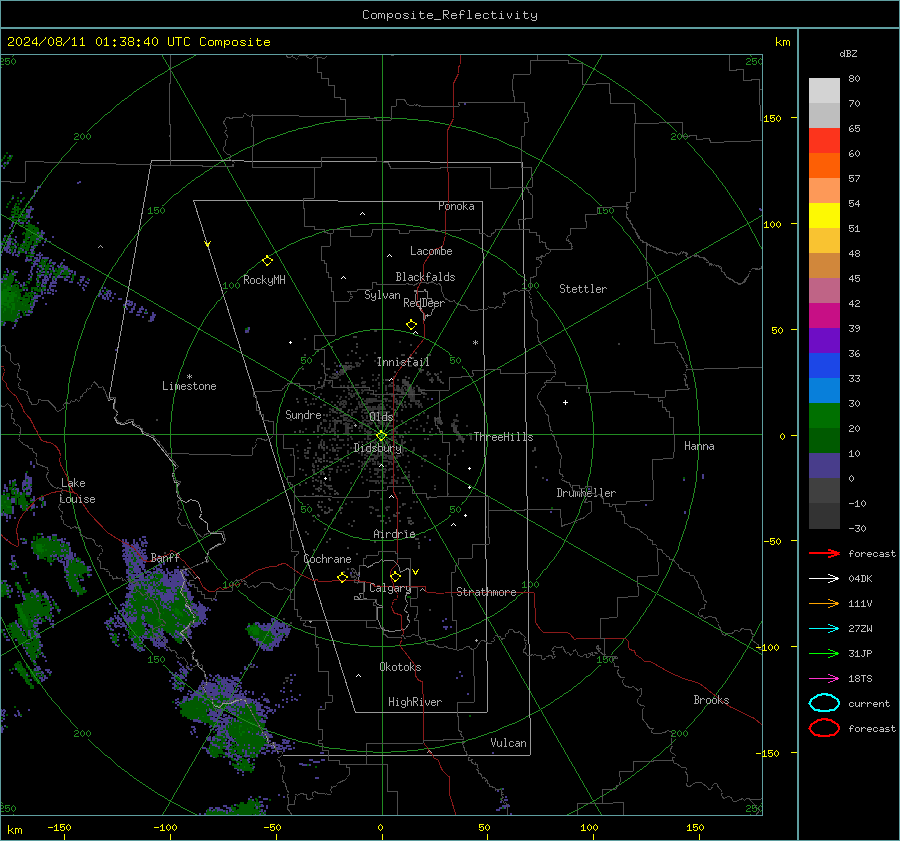900x841 pixels.
Task: Click the Limestone label
Action: 189,386
